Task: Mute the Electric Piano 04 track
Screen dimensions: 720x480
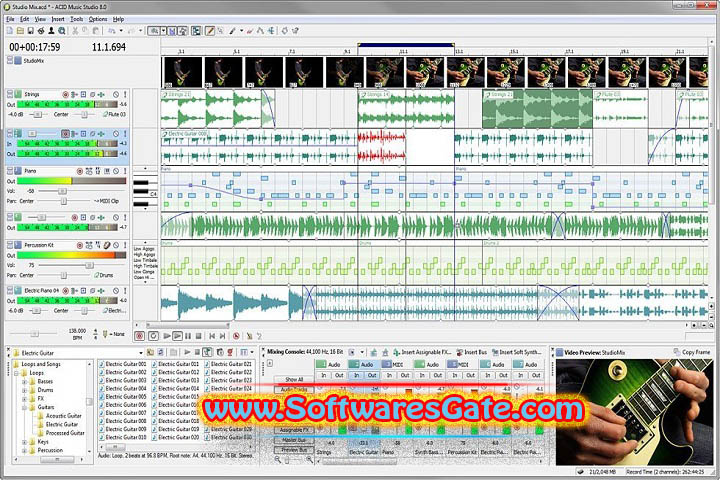Action: click(x=116, y=291)
